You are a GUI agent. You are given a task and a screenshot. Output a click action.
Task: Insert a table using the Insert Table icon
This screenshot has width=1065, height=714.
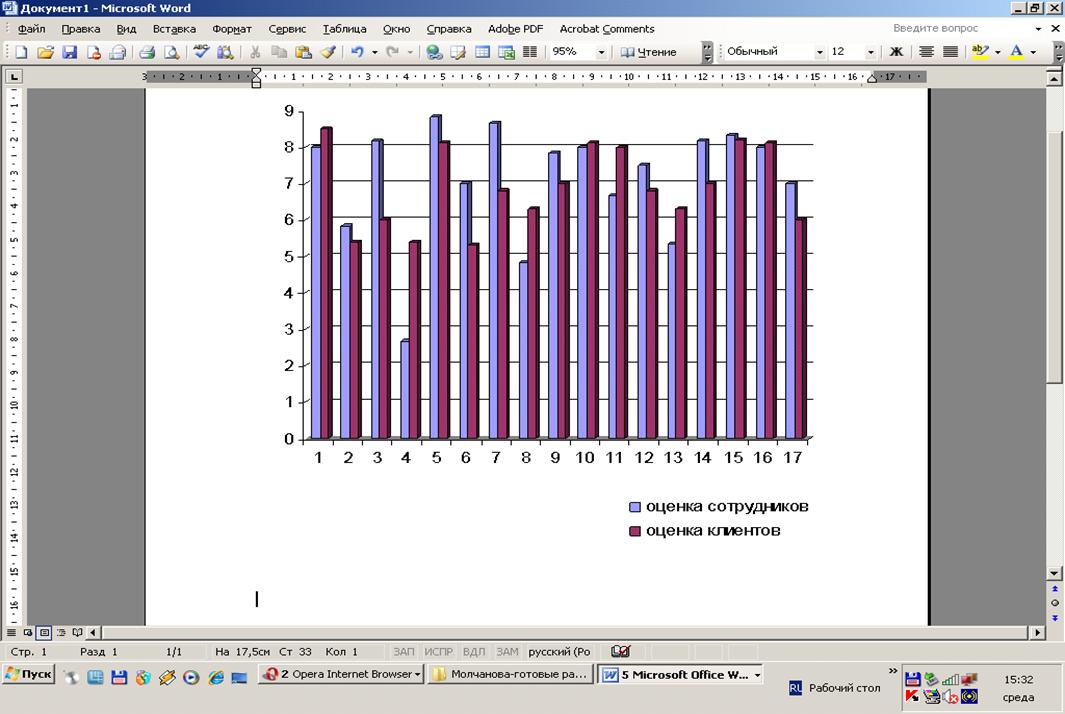pos(482,52)
